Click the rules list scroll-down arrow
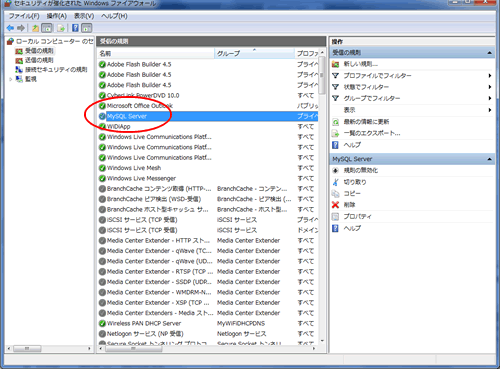Screen dimensions: 500x373 tap(322, 341)
